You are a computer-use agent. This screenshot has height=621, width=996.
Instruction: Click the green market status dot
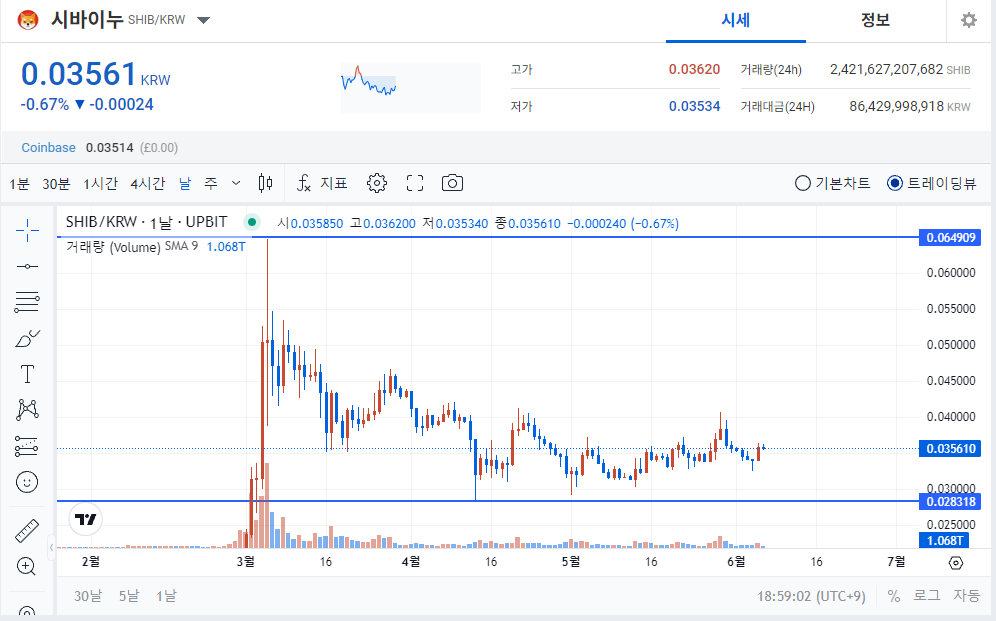click(252, 222)
